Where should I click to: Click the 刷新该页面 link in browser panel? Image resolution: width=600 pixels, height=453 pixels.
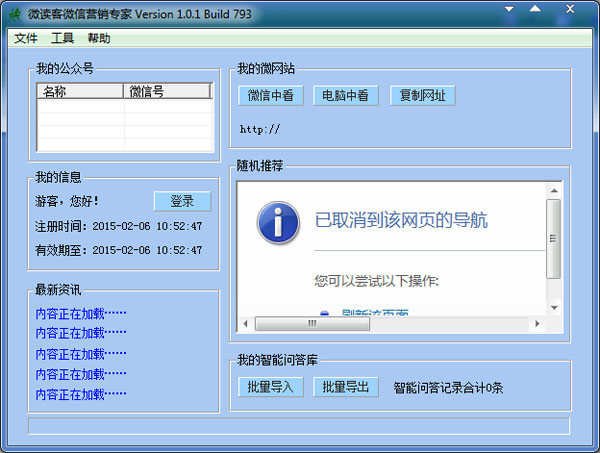click(x=375, y=313)
